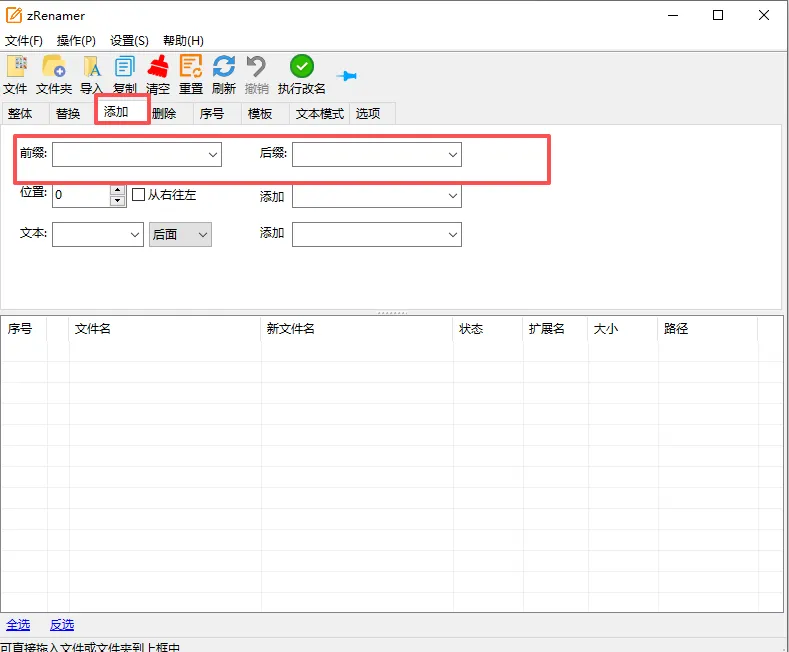
Task: Open the 文本 combo box arrow
Action: tap(134, 234)
